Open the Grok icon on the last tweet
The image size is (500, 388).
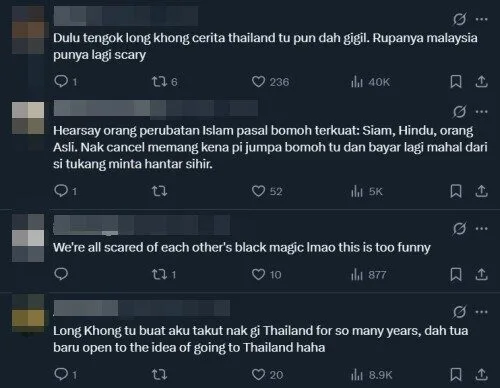[459, 312]
